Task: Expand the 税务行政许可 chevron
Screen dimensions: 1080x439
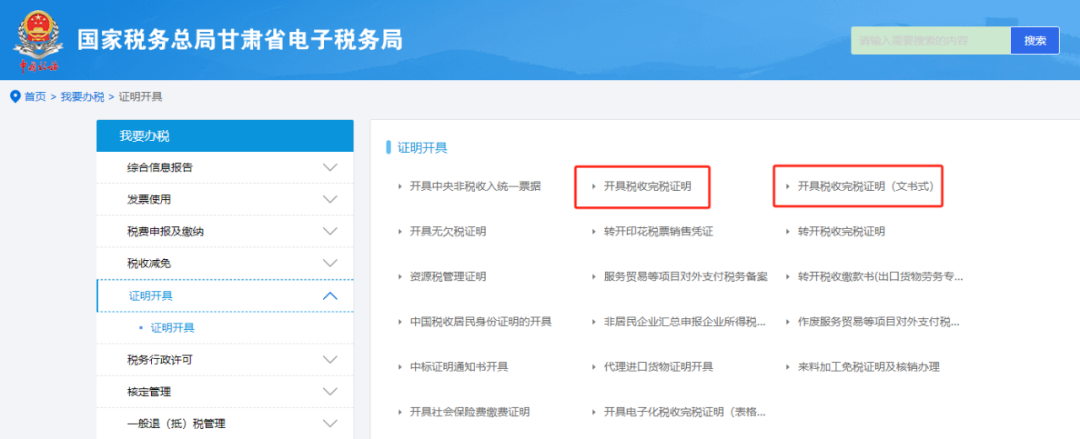Action: click(x=330, y=360)
